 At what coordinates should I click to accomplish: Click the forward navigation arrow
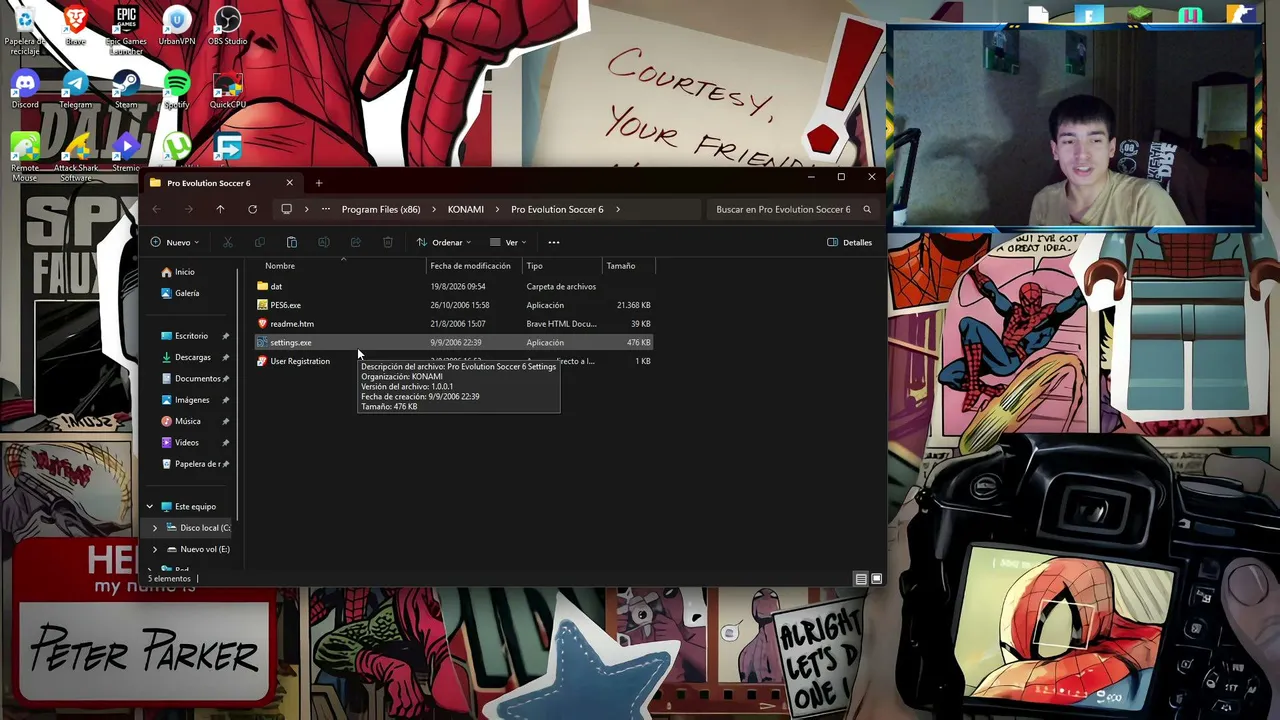point(188,209)
